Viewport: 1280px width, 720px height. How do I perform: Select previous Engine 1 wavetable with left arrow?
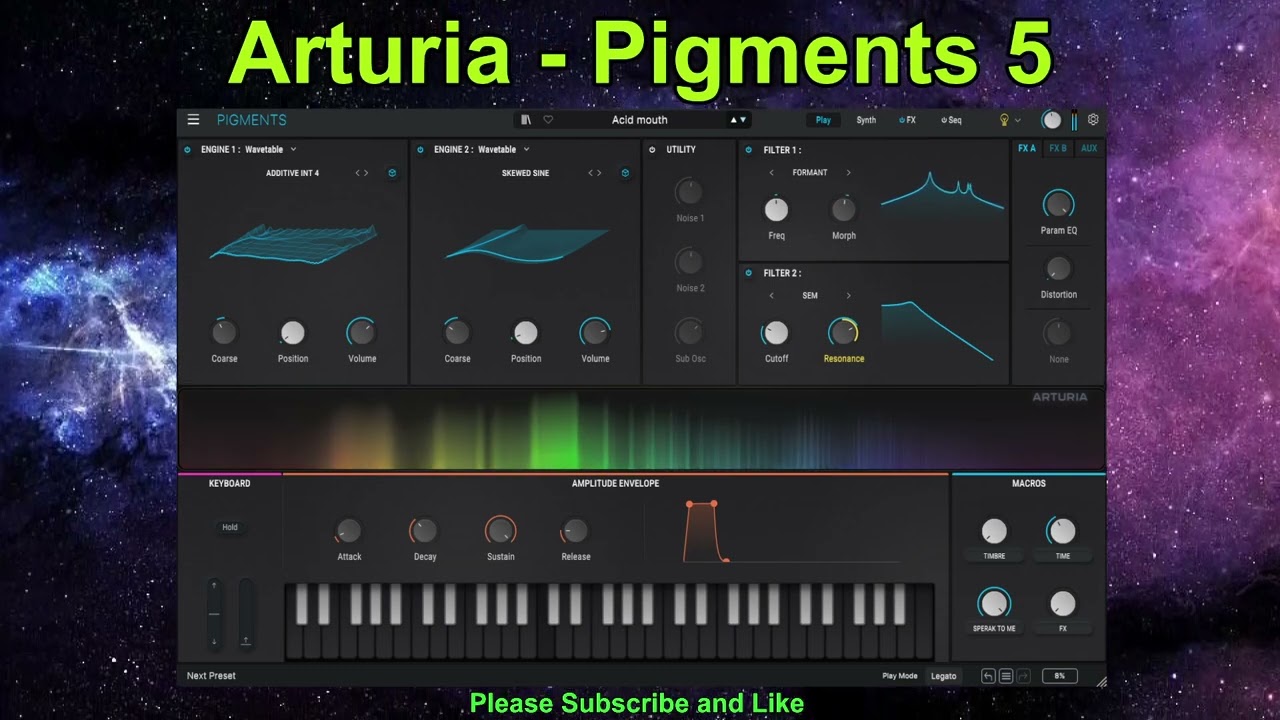pos(358,173)
